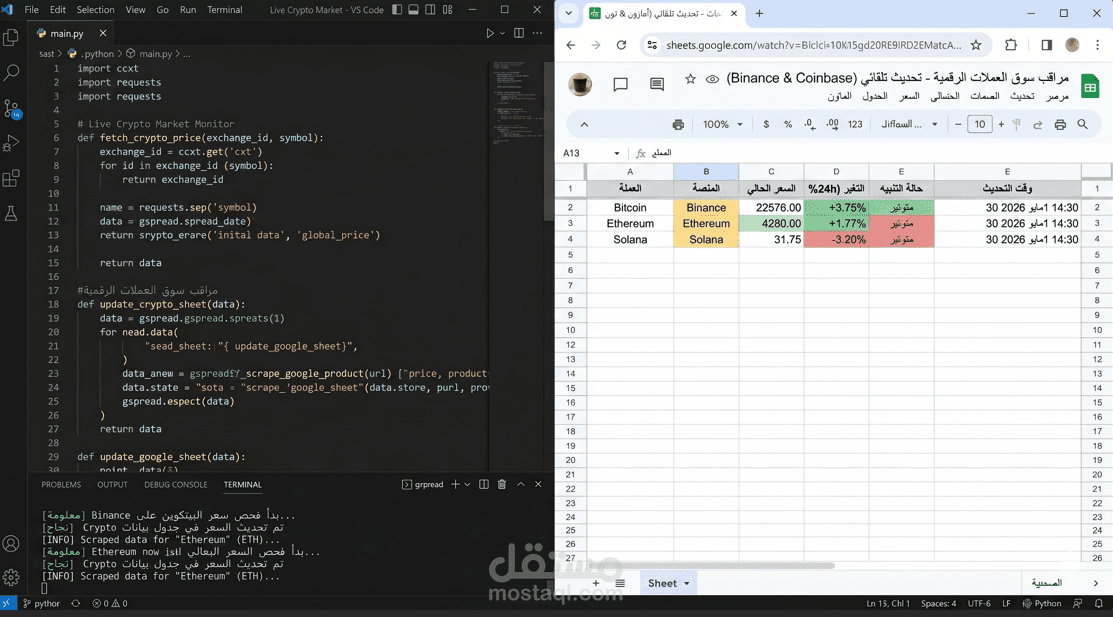This screenshot has height=617, width=1113.
Task: Expand the side panel chevron at bottom right
Action: 1095,583
